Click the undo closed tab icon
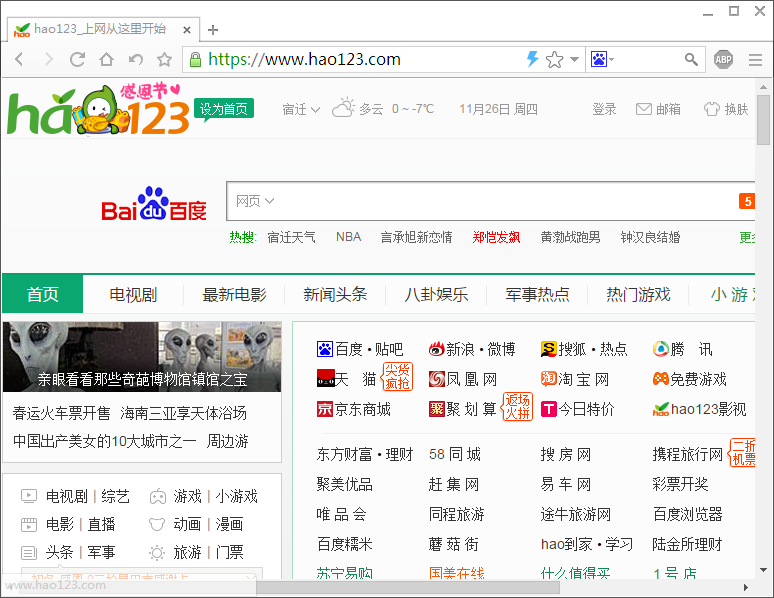 point(136,59)
